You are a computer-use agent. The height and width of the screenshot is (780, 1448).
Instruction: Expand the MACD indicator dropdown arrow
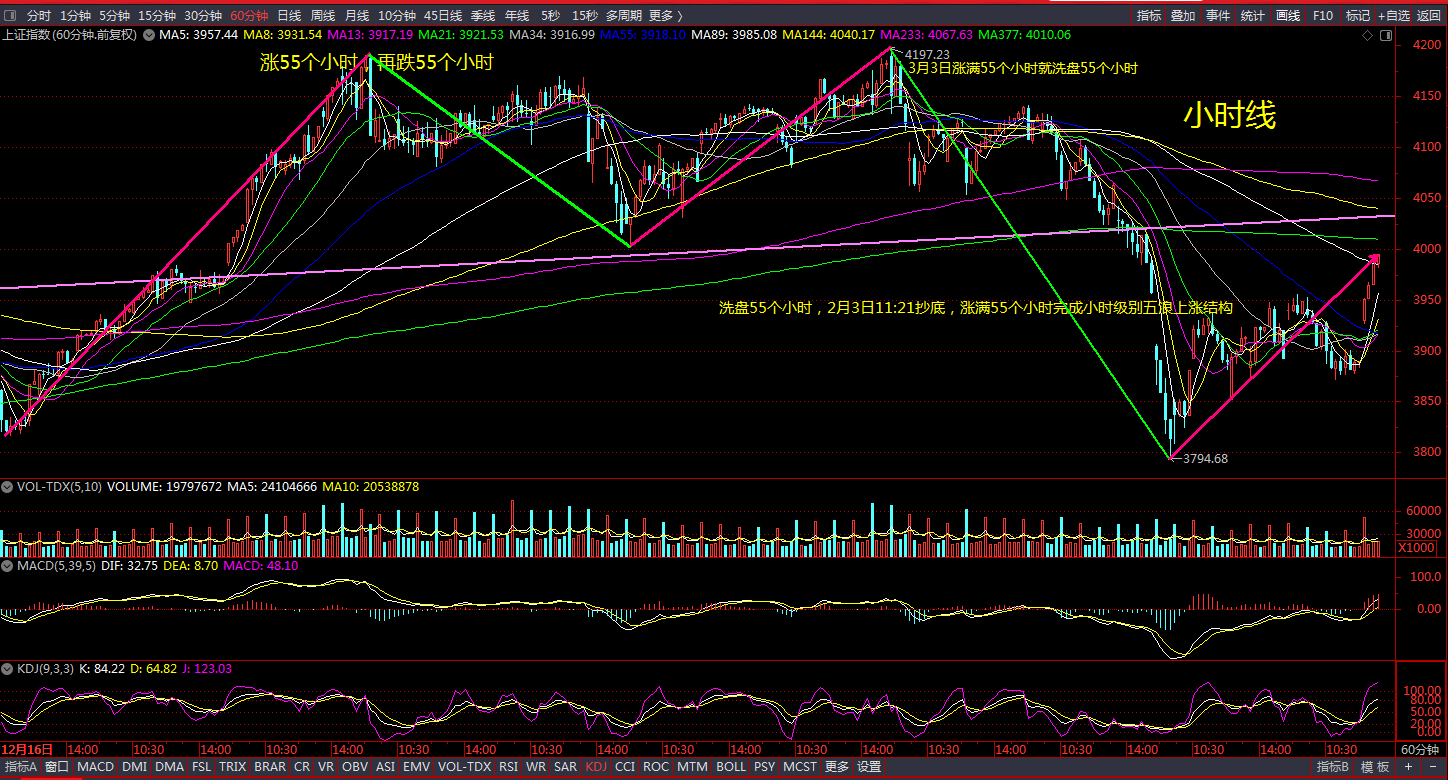(8, 566)
